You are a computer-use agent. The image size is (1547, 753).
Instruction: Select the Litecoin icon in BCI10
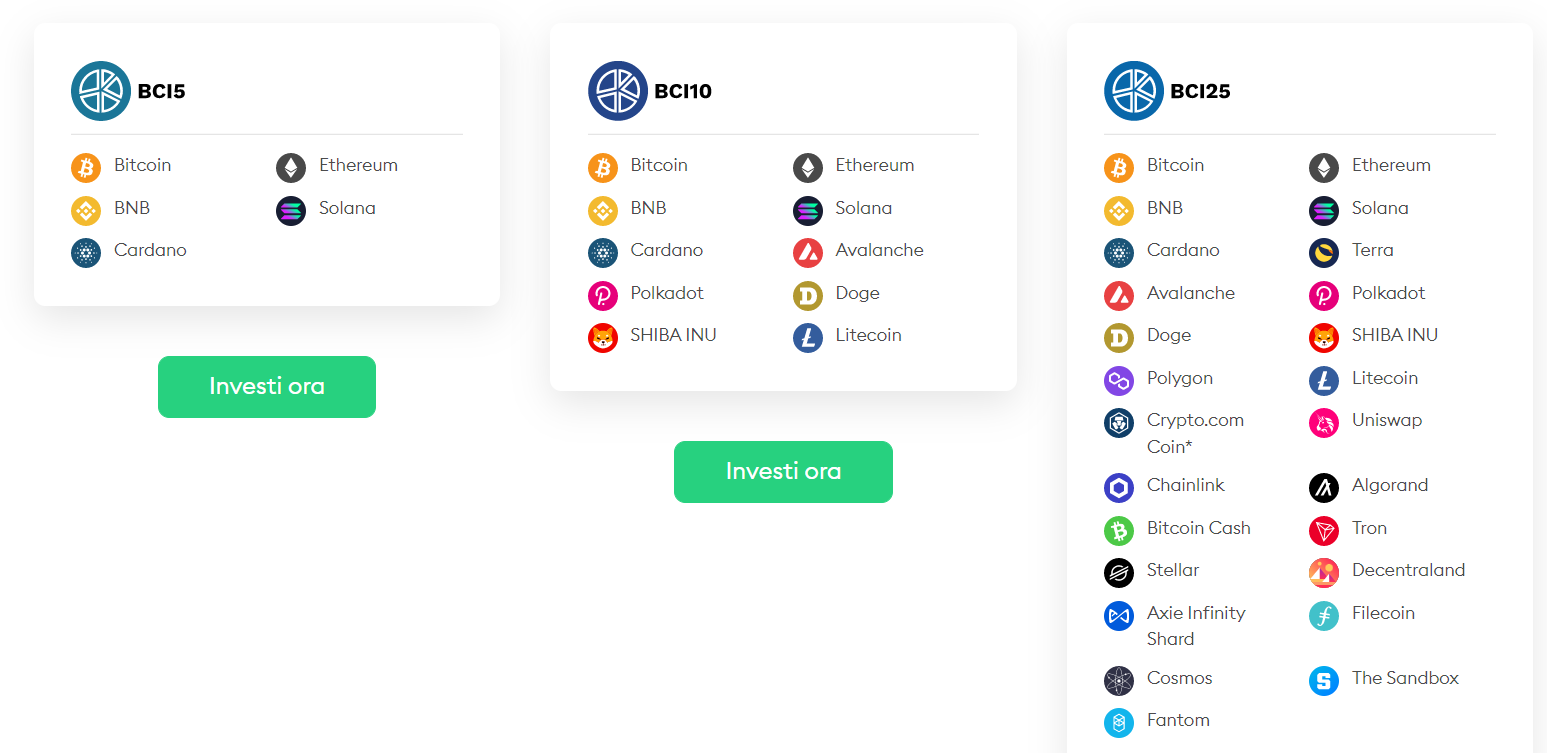[x=807, y=337]
